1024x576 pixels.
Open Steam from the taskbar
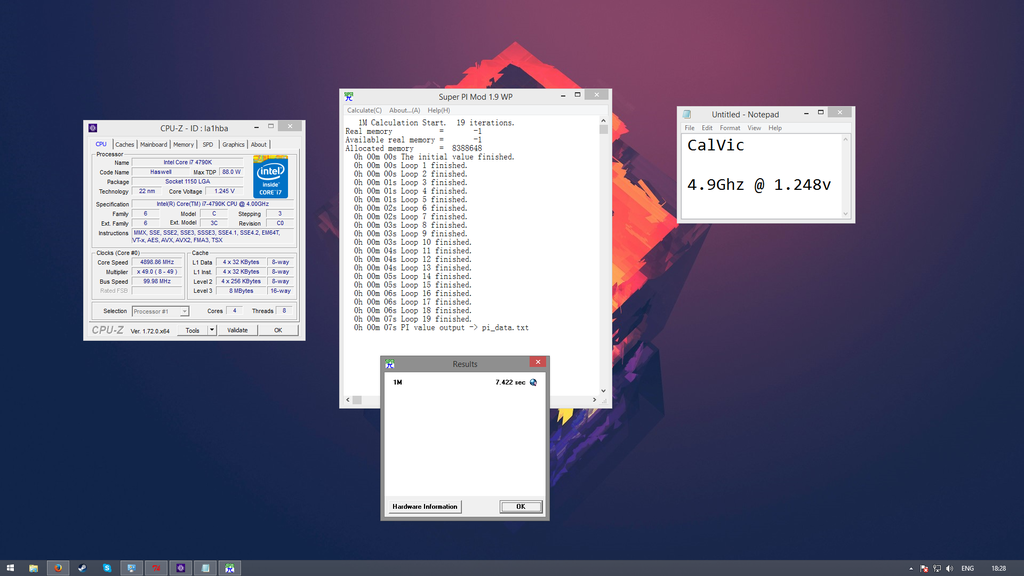82,568
